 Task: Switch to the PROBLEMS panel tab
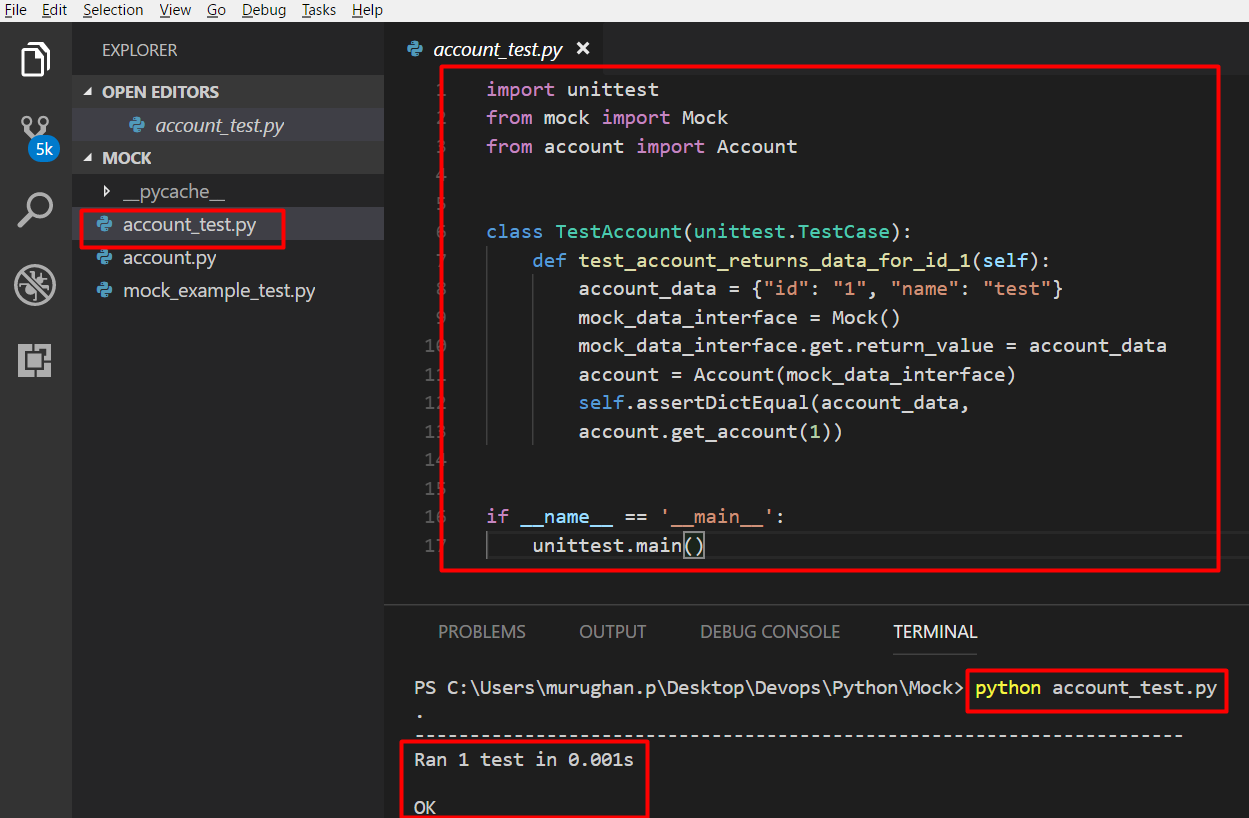[482, 632]
